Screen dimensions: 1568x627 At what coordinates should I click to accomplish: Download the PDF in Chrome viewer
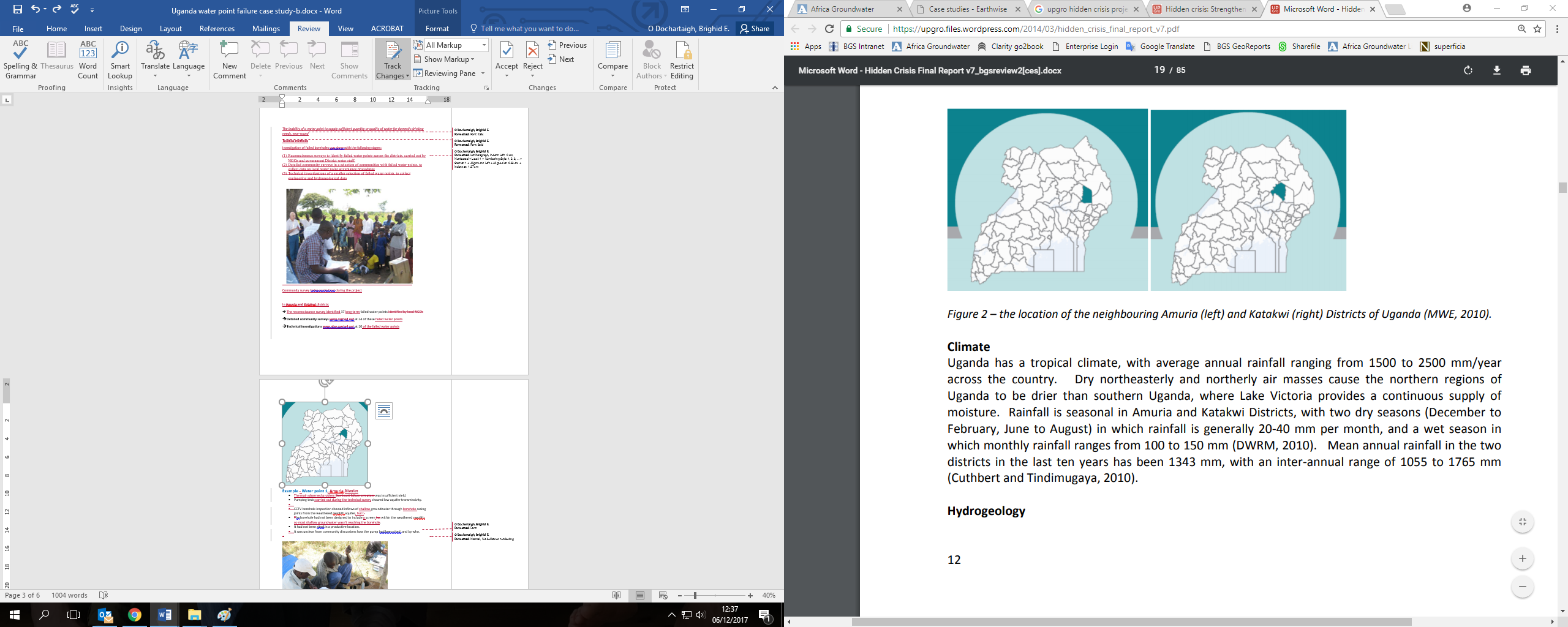point(1496,70)
